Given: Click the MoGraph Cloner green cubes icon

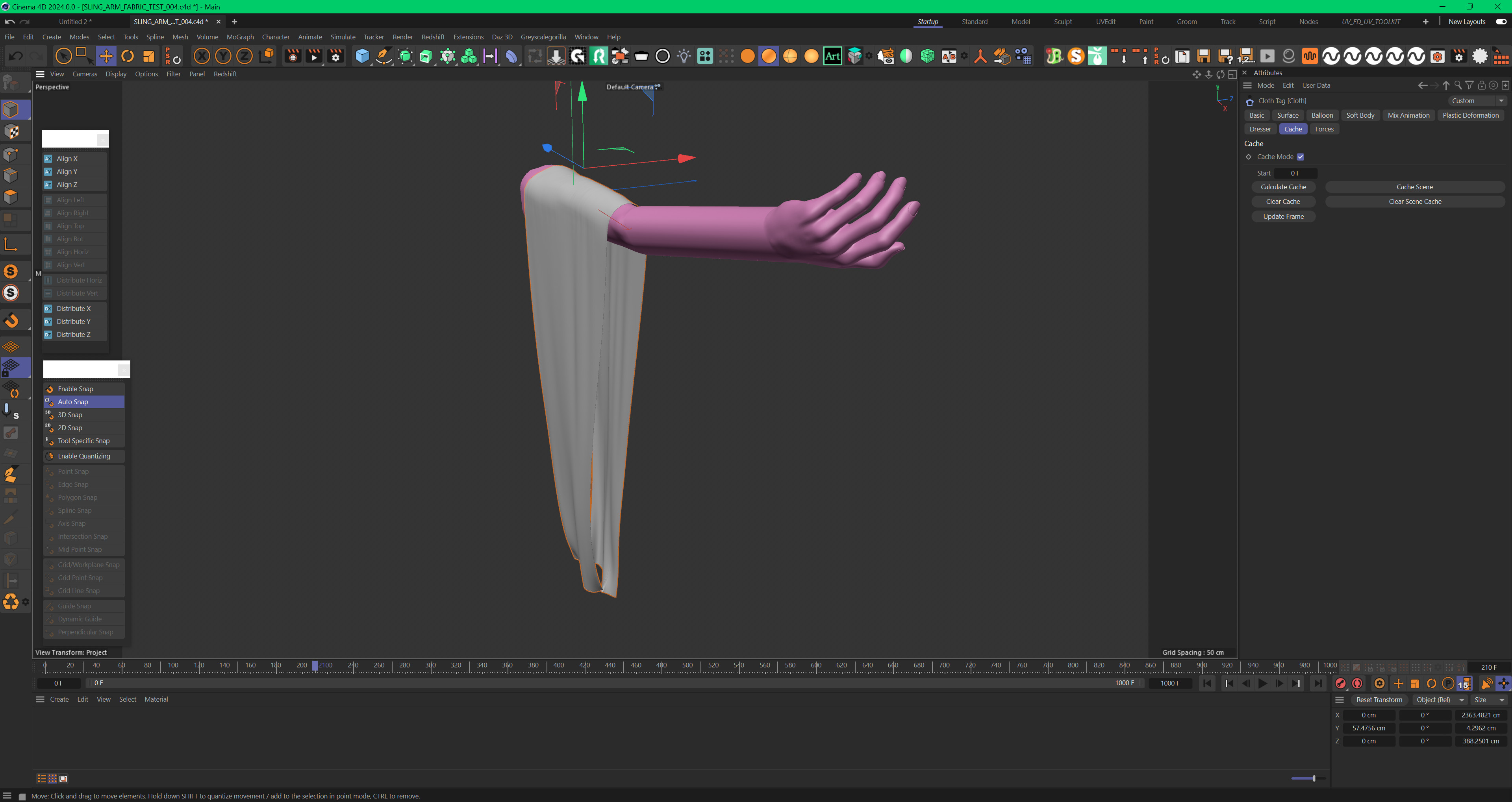Looking at the screenshot, I should (469, 56).
